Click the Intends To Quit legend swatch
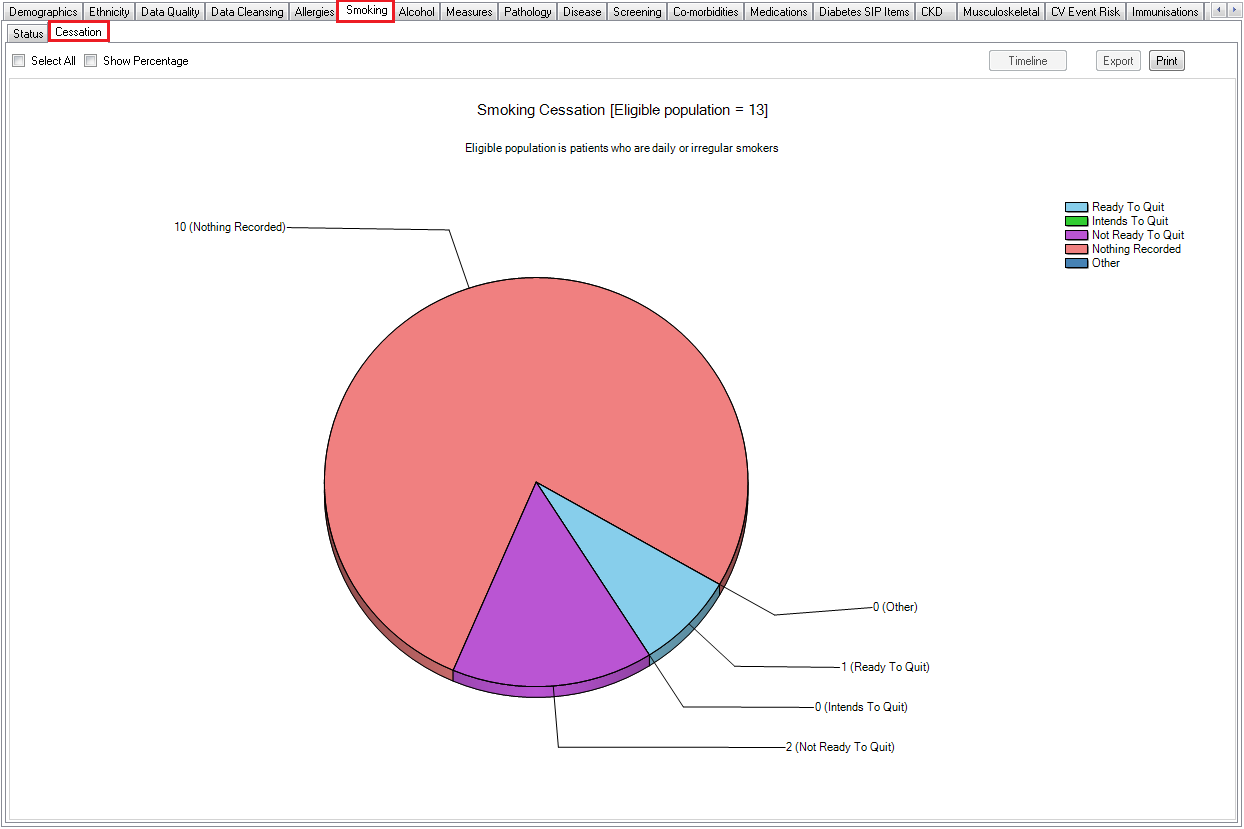 [x=1076, y=221]
